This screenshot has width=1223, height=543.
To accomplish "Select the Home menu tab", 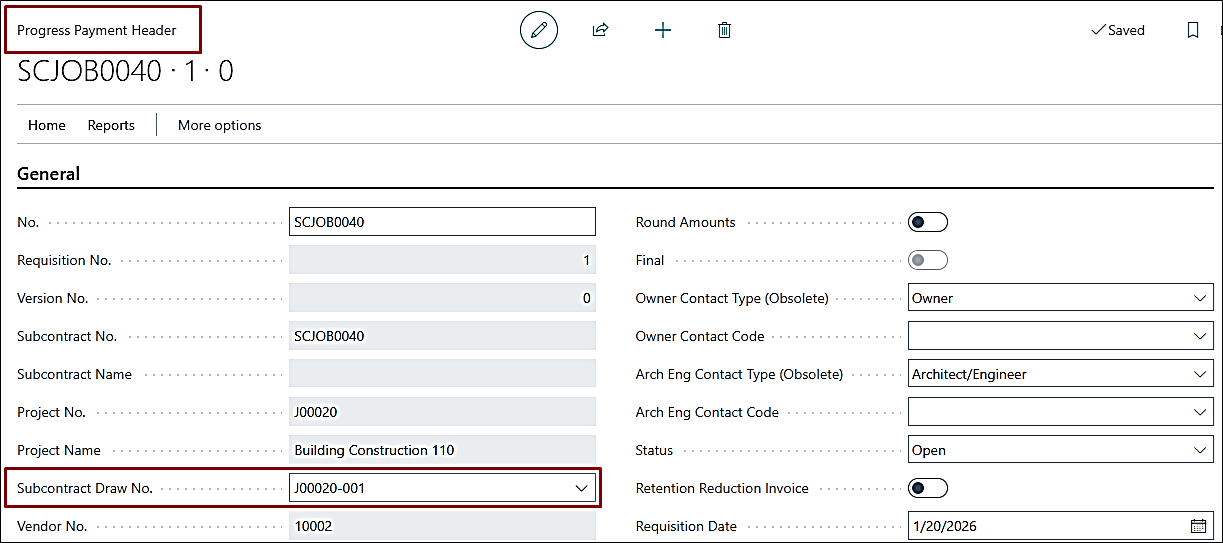I will point(47,125).
